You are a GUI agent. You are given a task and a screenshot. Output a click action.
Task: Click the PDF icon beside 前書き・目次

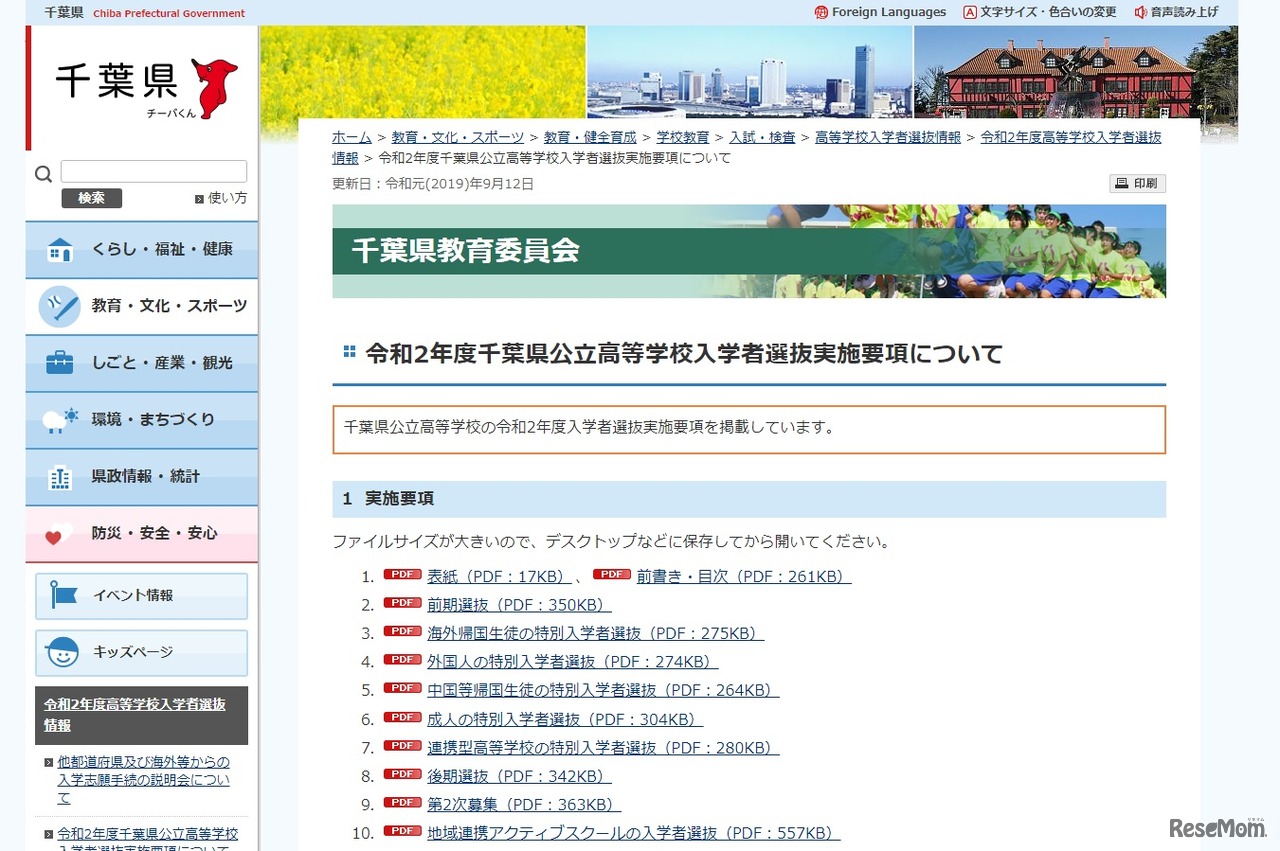[612, 575]
